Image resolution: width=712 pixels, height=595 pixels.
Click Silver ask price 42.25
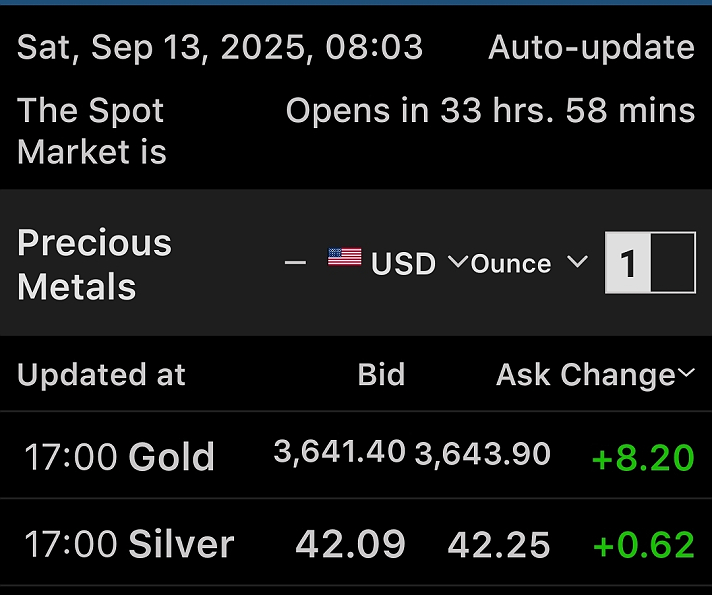499,546
